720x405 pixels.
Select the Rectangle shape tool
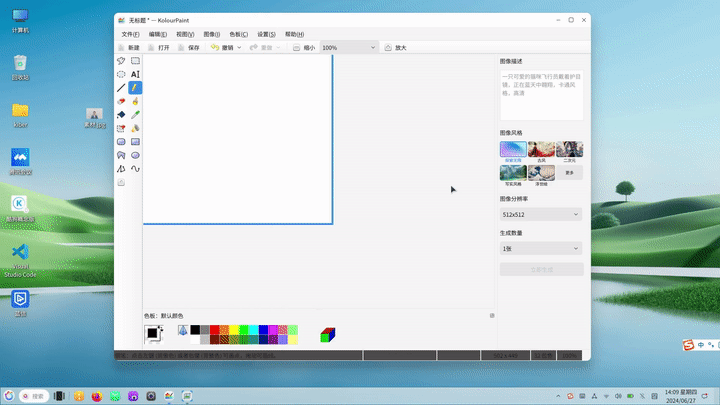[135, 142]
